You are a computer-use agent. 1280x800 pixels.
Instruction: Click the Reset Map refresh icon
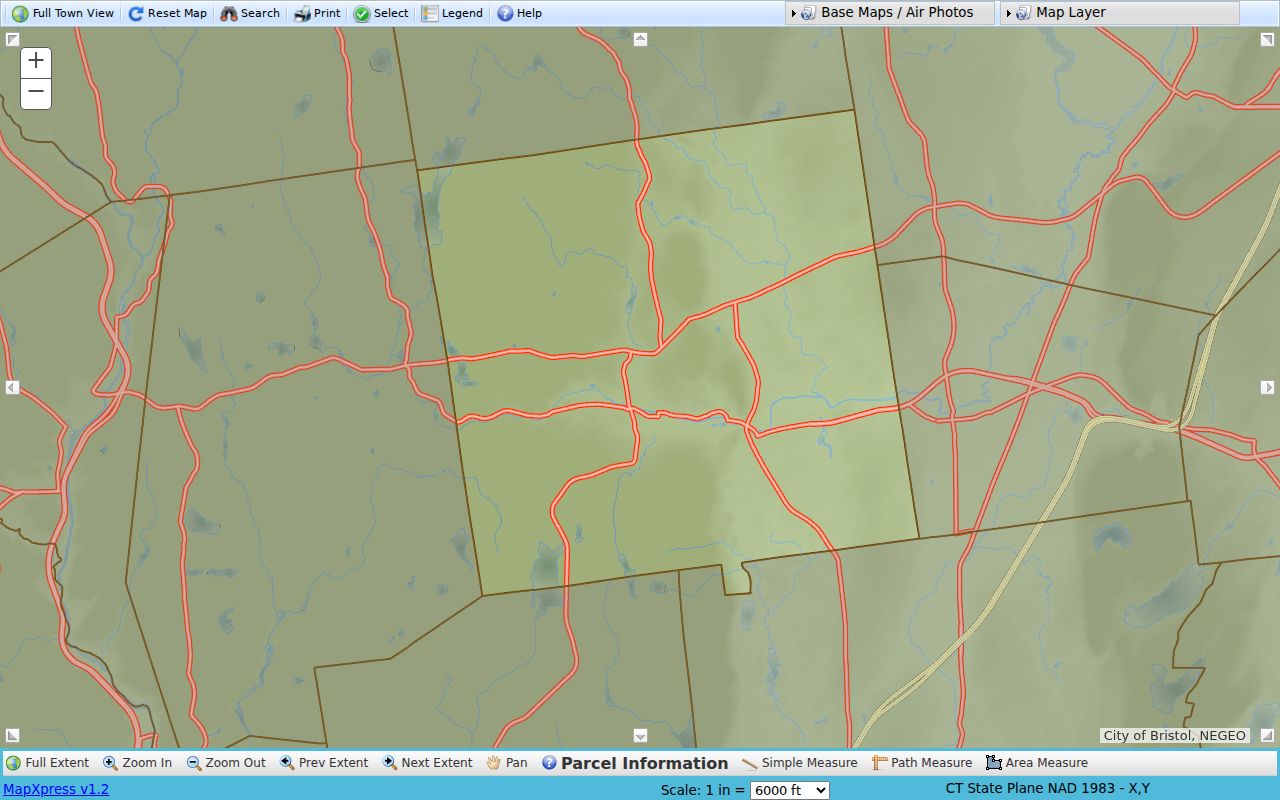136,14
